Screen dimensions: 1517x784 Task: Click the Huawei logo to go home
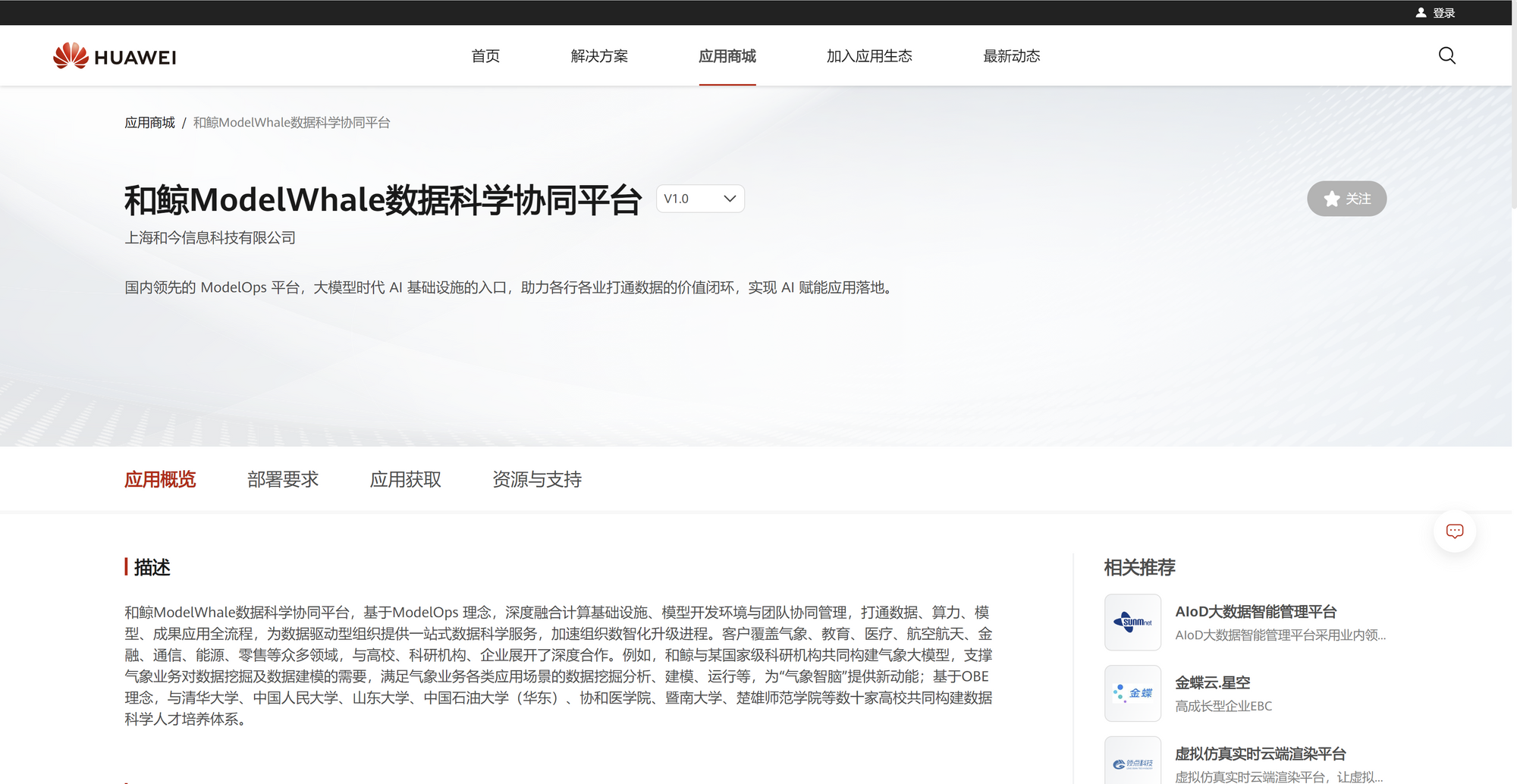point(114,55)
